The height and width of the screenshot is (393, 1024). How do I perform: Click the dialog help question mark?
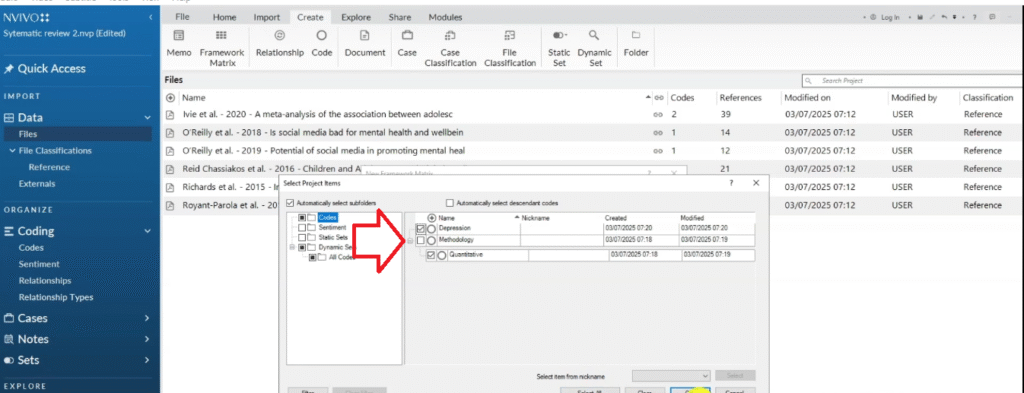click(x=731, y=183)
